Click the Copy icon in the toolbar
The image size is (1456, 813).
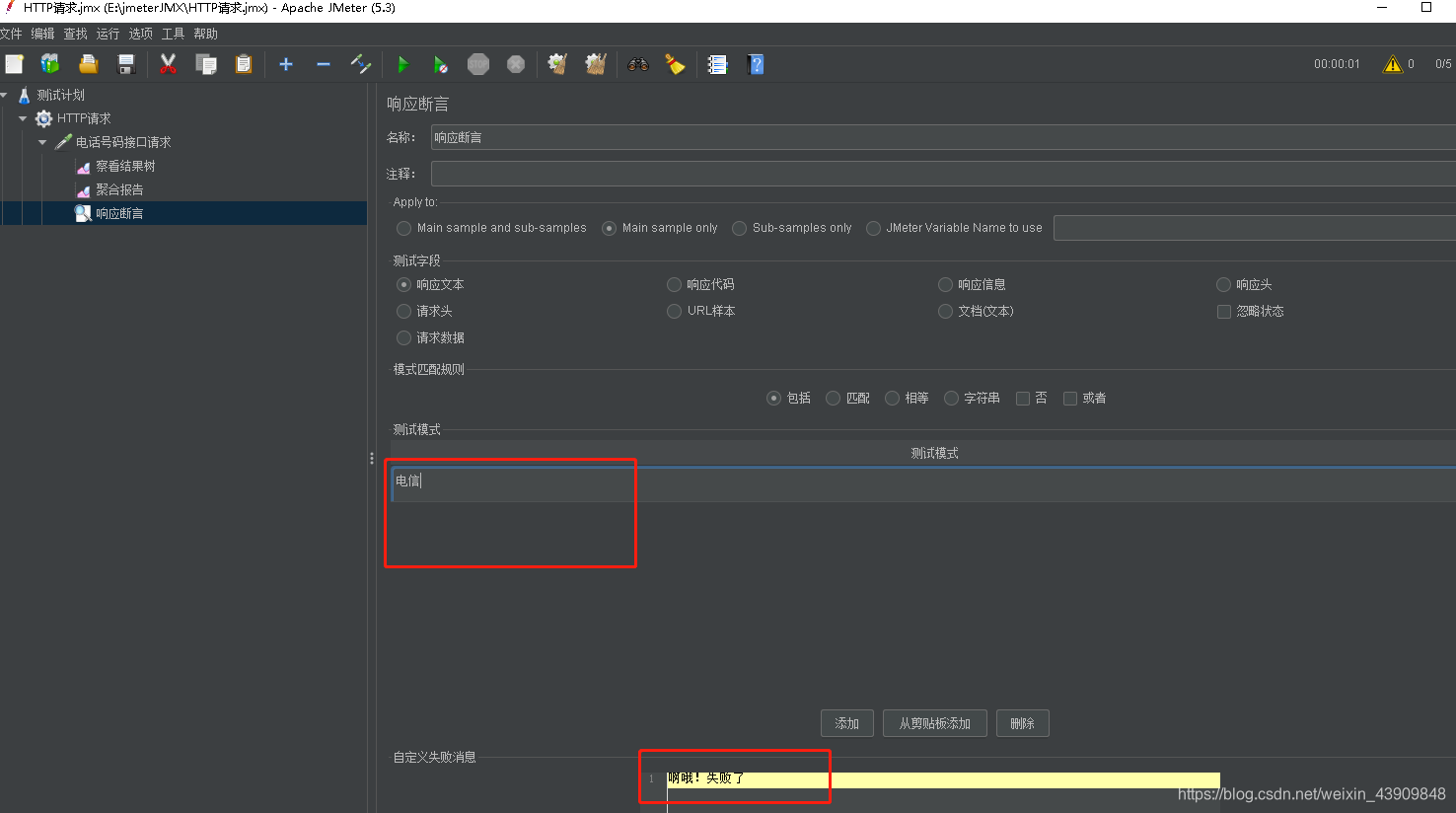coord(205,64)
